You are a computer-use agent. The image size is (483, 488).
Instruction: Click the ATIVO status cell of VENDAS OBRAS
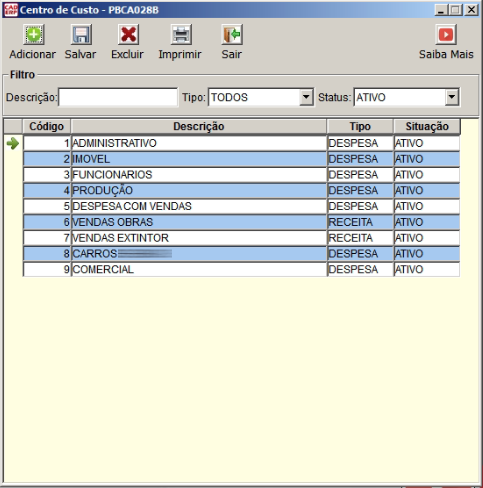pos(427,222)
